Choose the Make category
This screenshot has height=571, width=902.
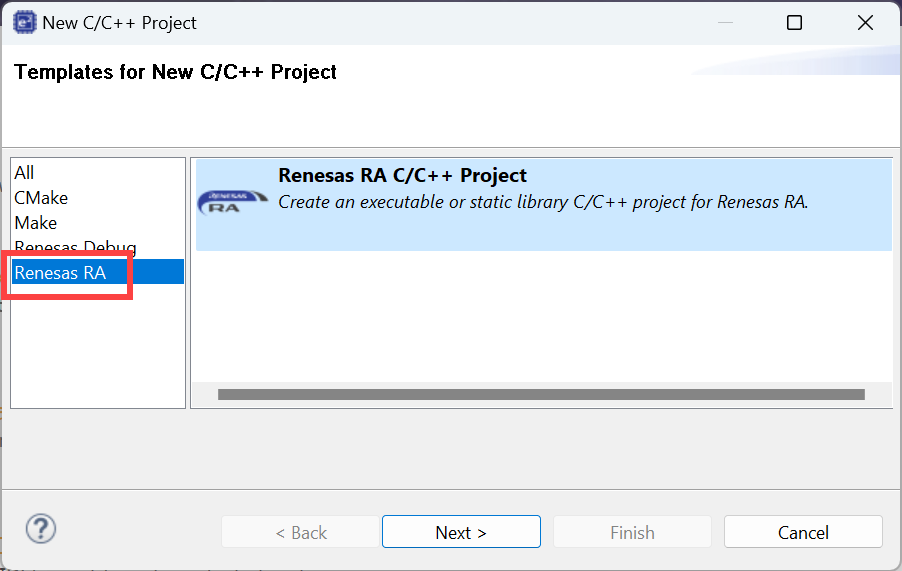click(x=36, y=223)
